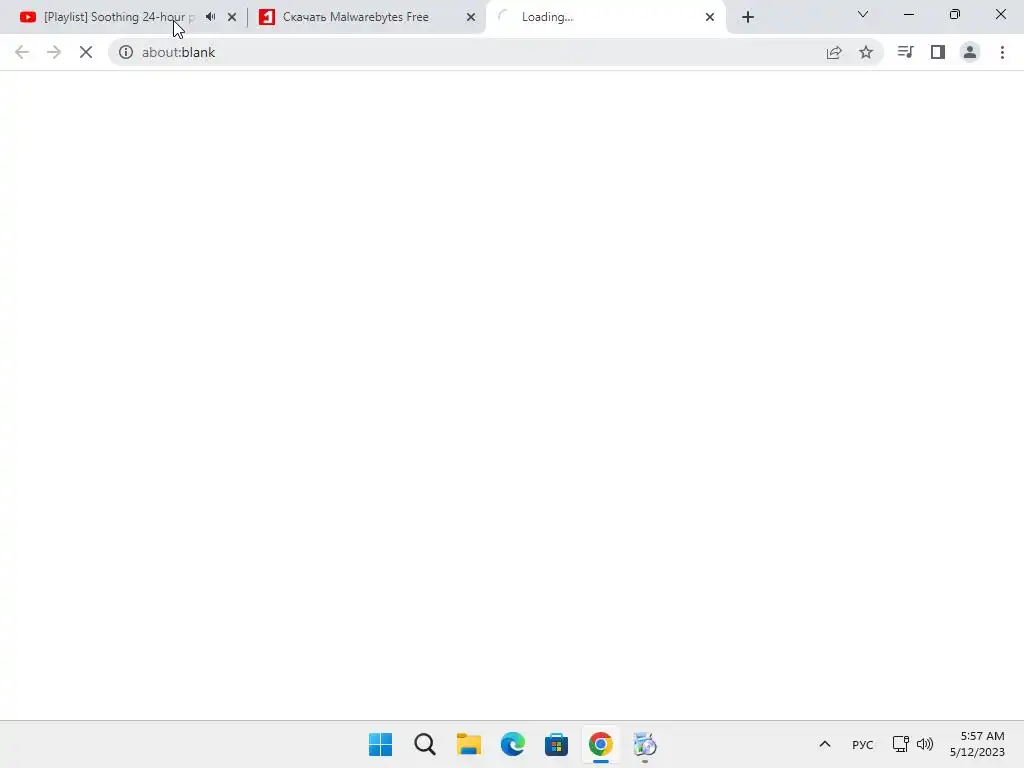Open the Chrome profile menu
Viewport: 1024px width, 768px height.
[970, 52]
